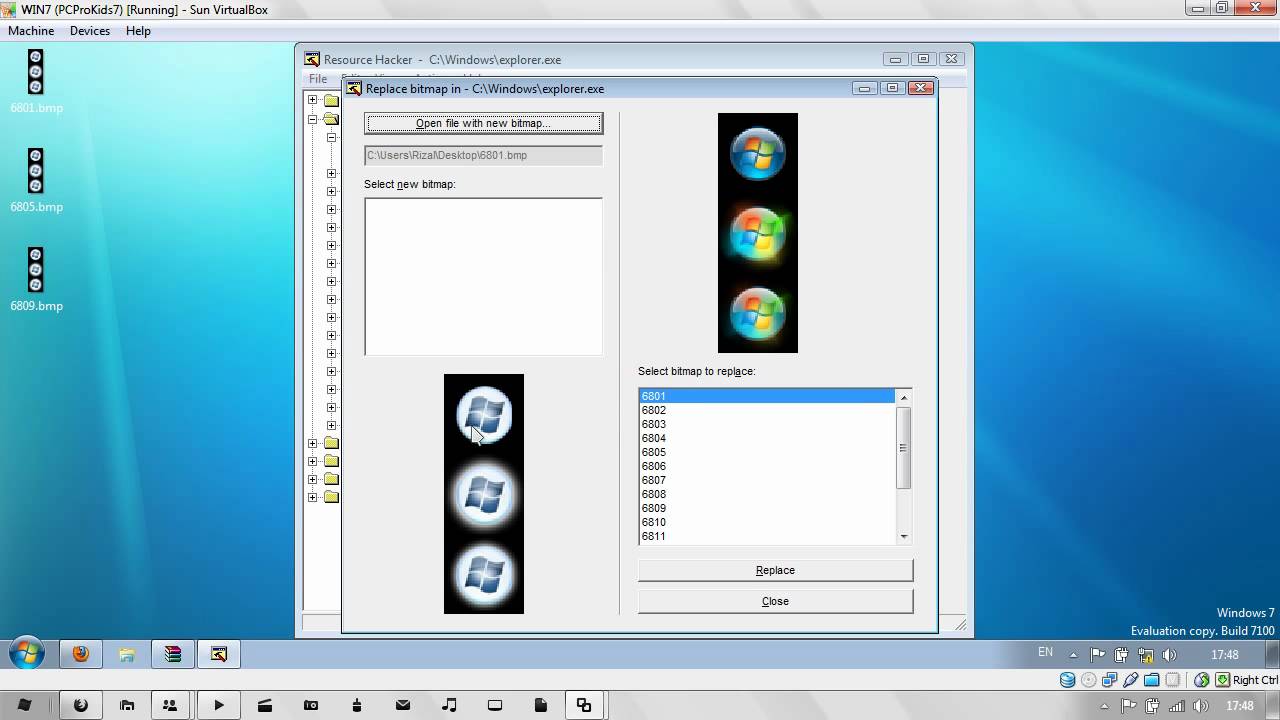Click the Windows Start orb
Viewport: 1280px width, 720px height.
[x=27, y=654]
